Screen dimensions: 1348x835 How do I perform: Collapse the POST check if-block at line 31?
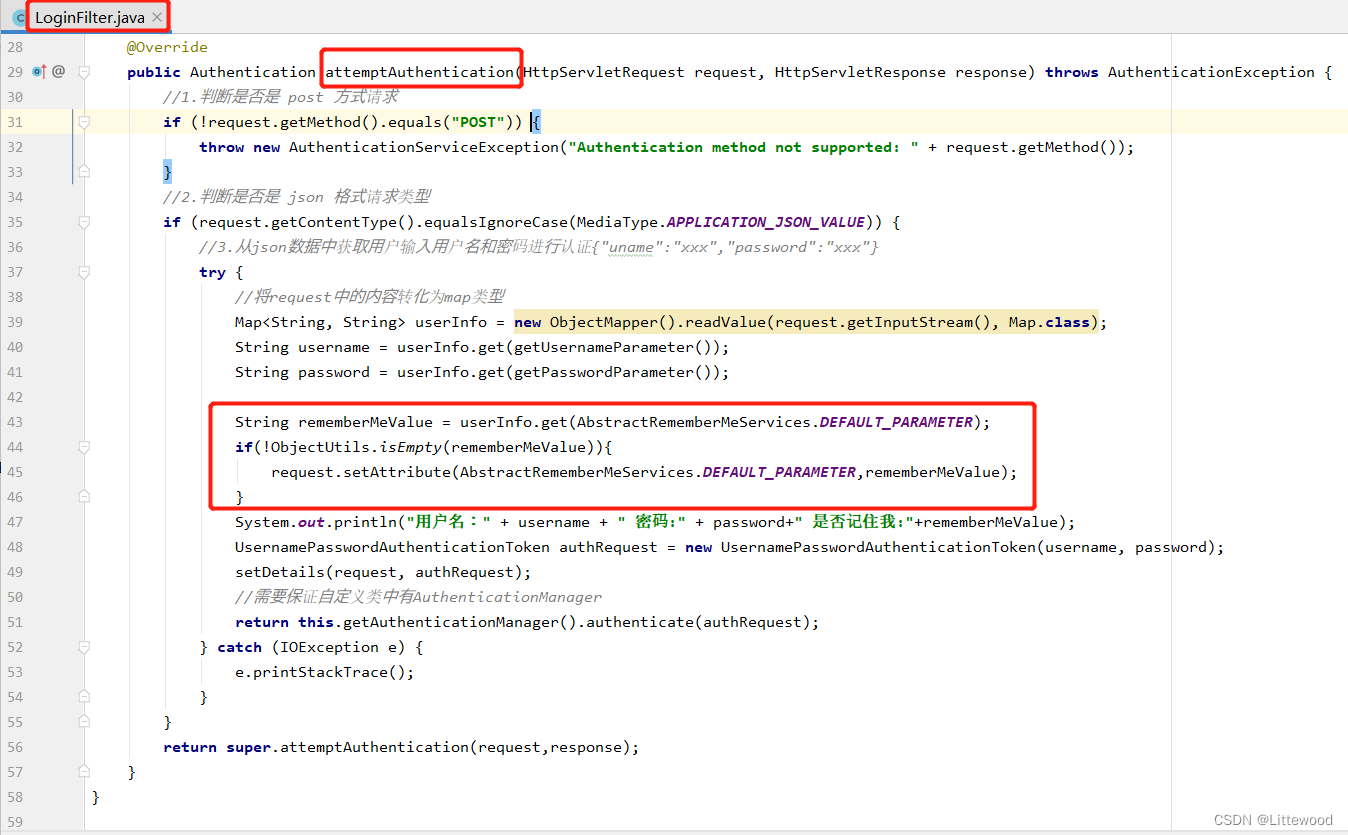[85, 122]
